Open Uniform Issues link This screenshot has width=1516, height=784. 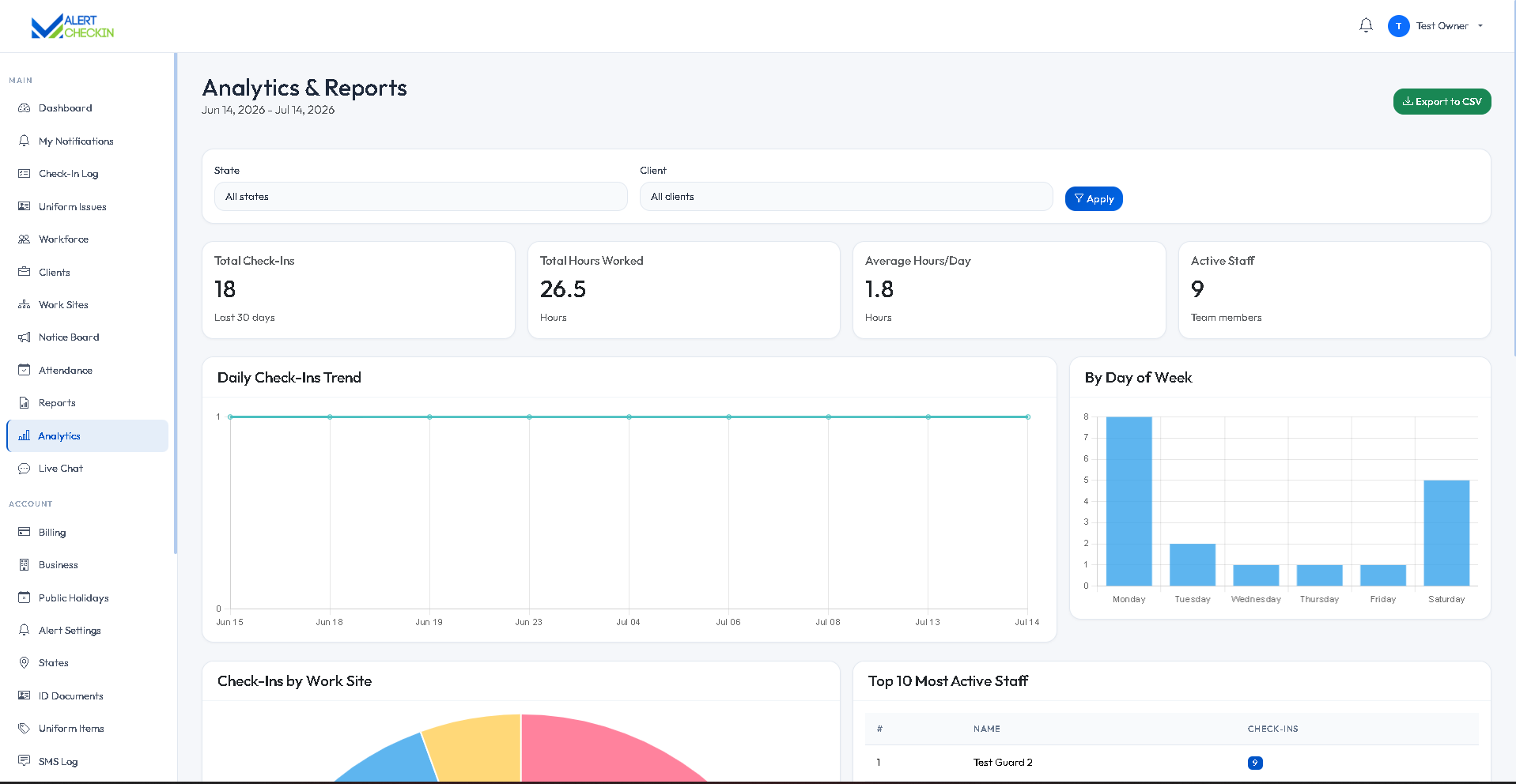point(72,207)
